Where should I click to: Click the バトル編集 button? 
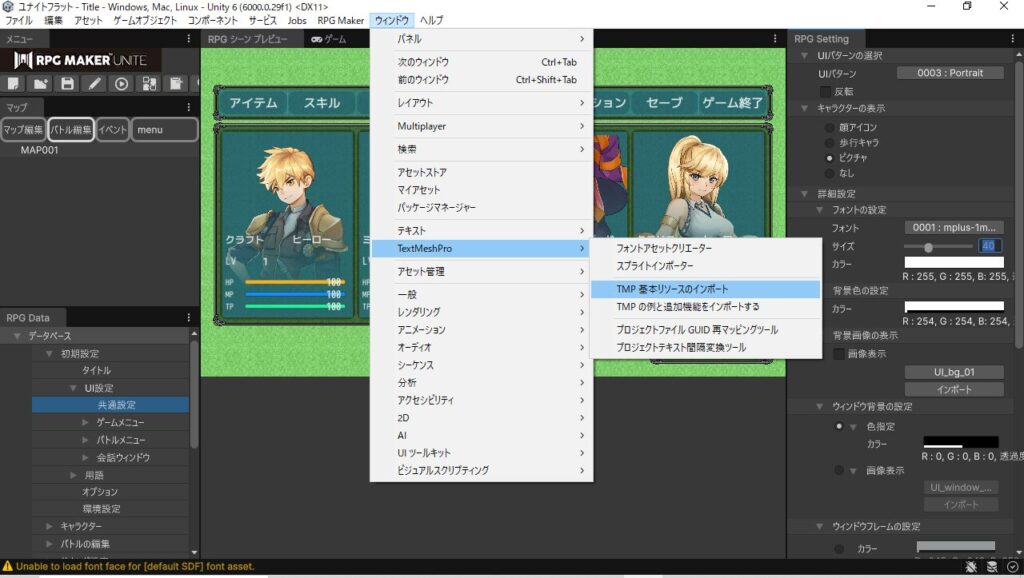click(71, 129)
